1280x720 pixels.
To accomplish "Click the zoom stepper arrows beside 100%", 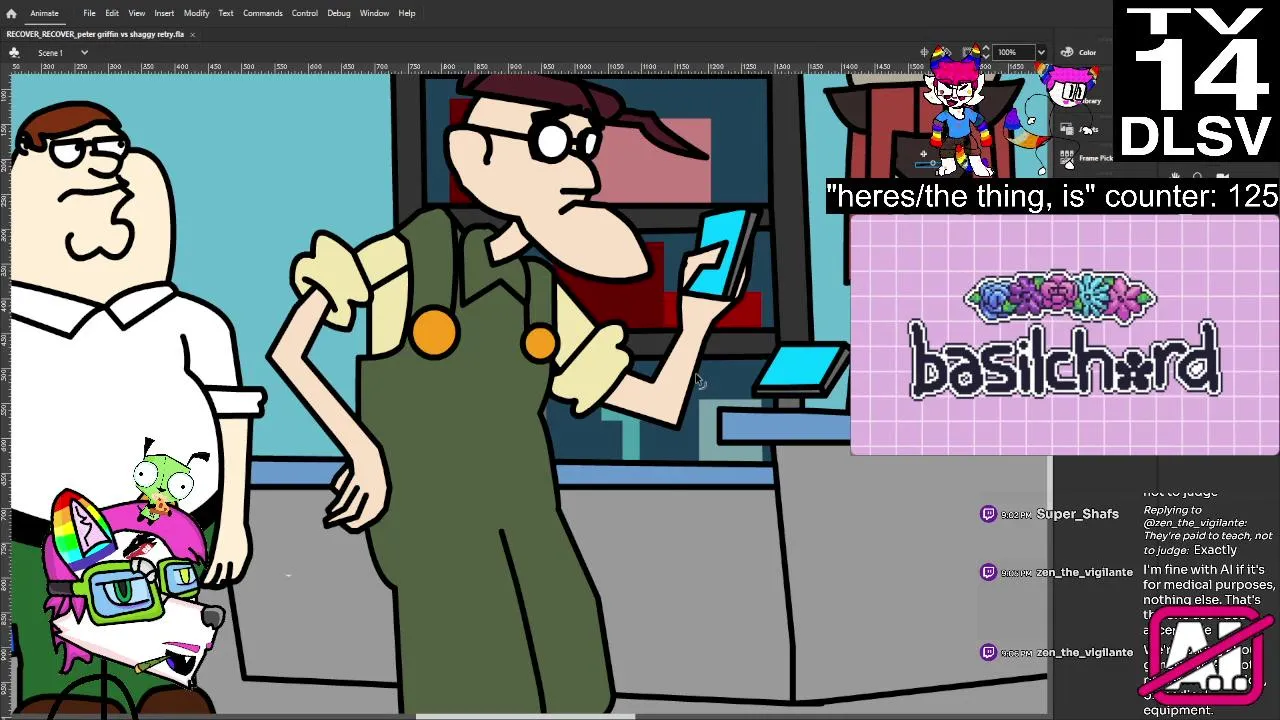I will point(986,52).
